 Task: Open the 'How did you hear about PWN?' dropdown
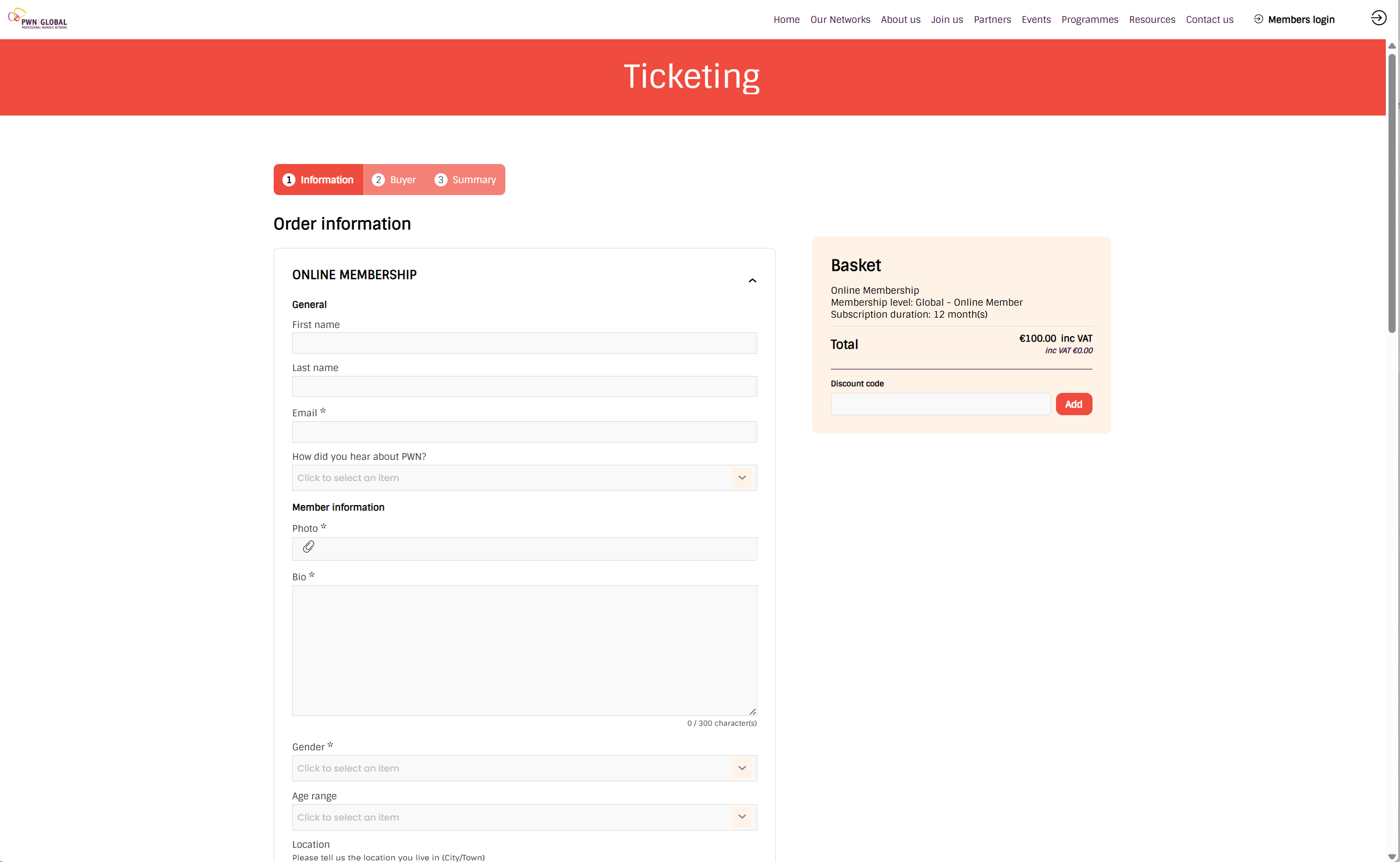523,478
